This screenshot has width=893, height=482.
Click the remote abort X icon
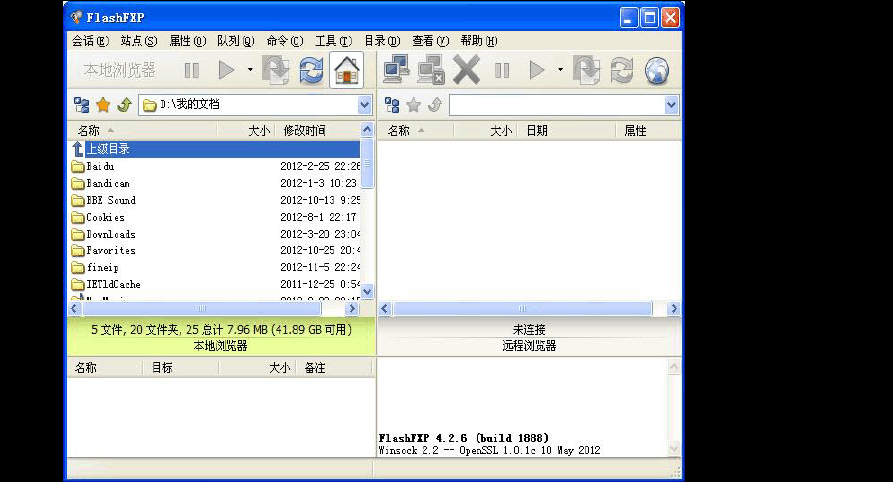(x=466, y=71)
